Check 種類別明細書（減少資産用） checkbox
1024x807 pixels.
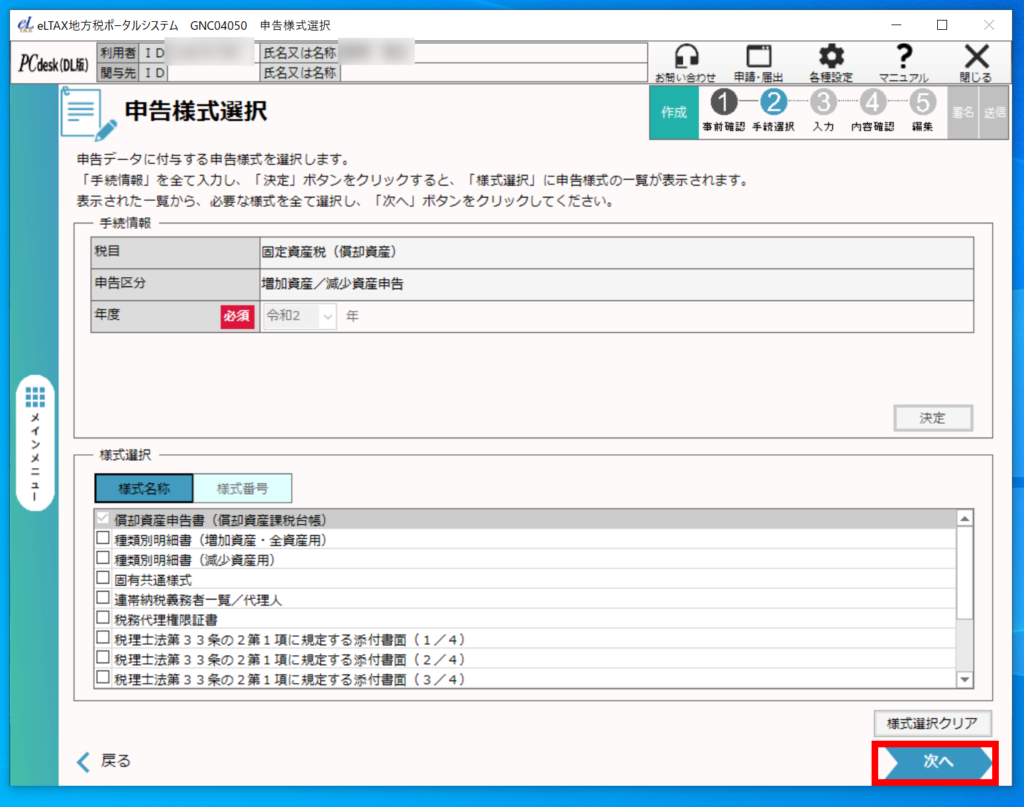tap(103, 559)
